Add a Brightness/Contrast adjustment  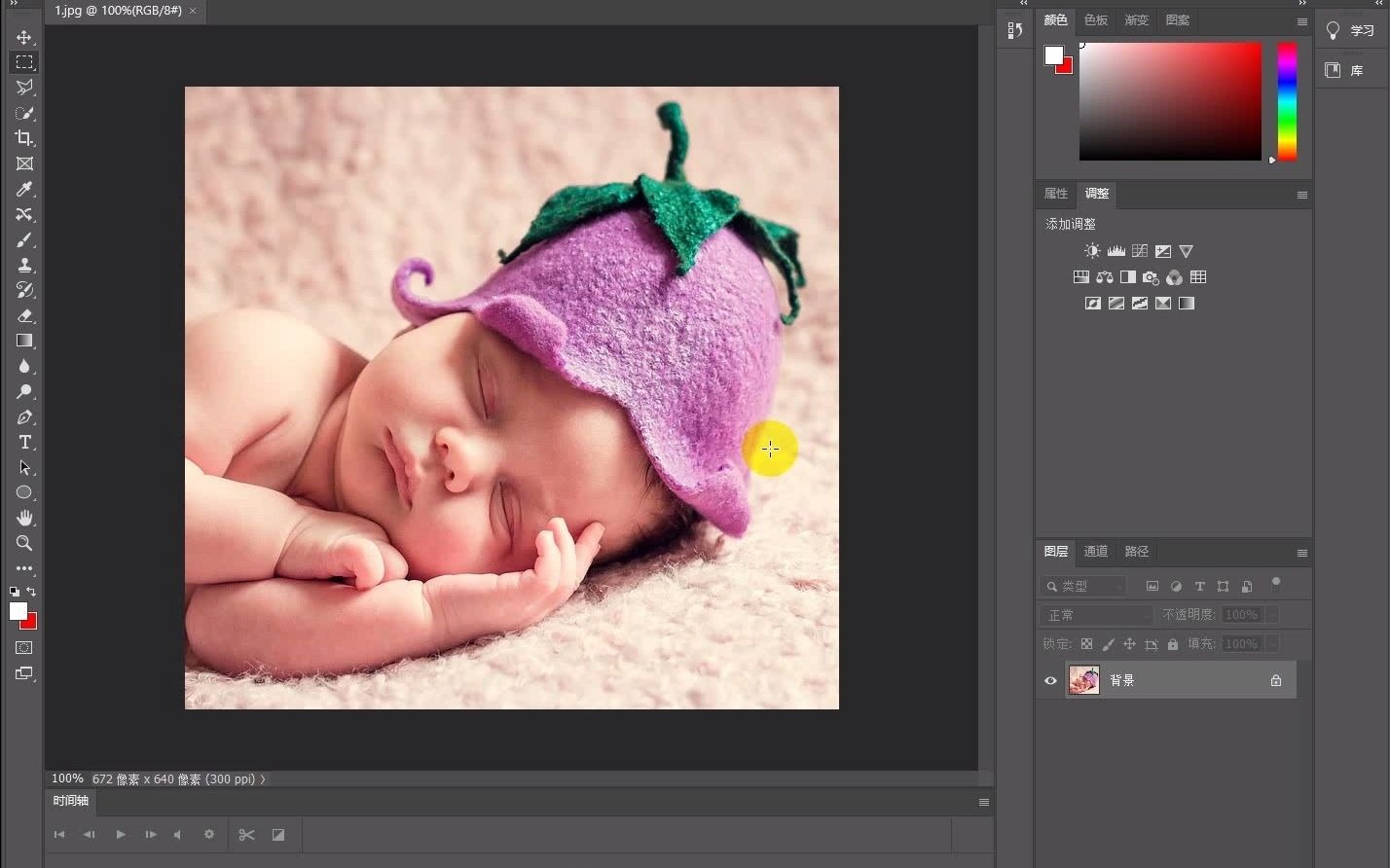pos(1092,251)
